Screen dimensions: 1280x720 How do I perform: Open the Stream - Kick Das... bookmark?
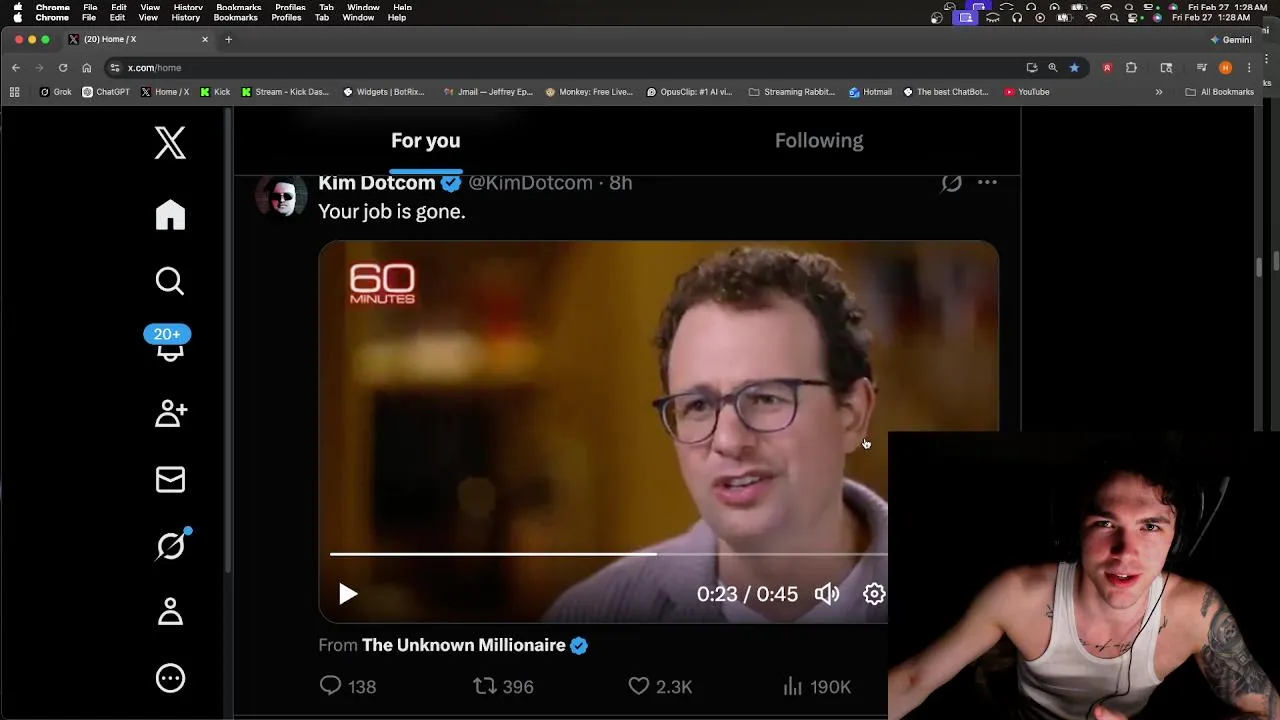pyautogui.click(x=285, y=92)
